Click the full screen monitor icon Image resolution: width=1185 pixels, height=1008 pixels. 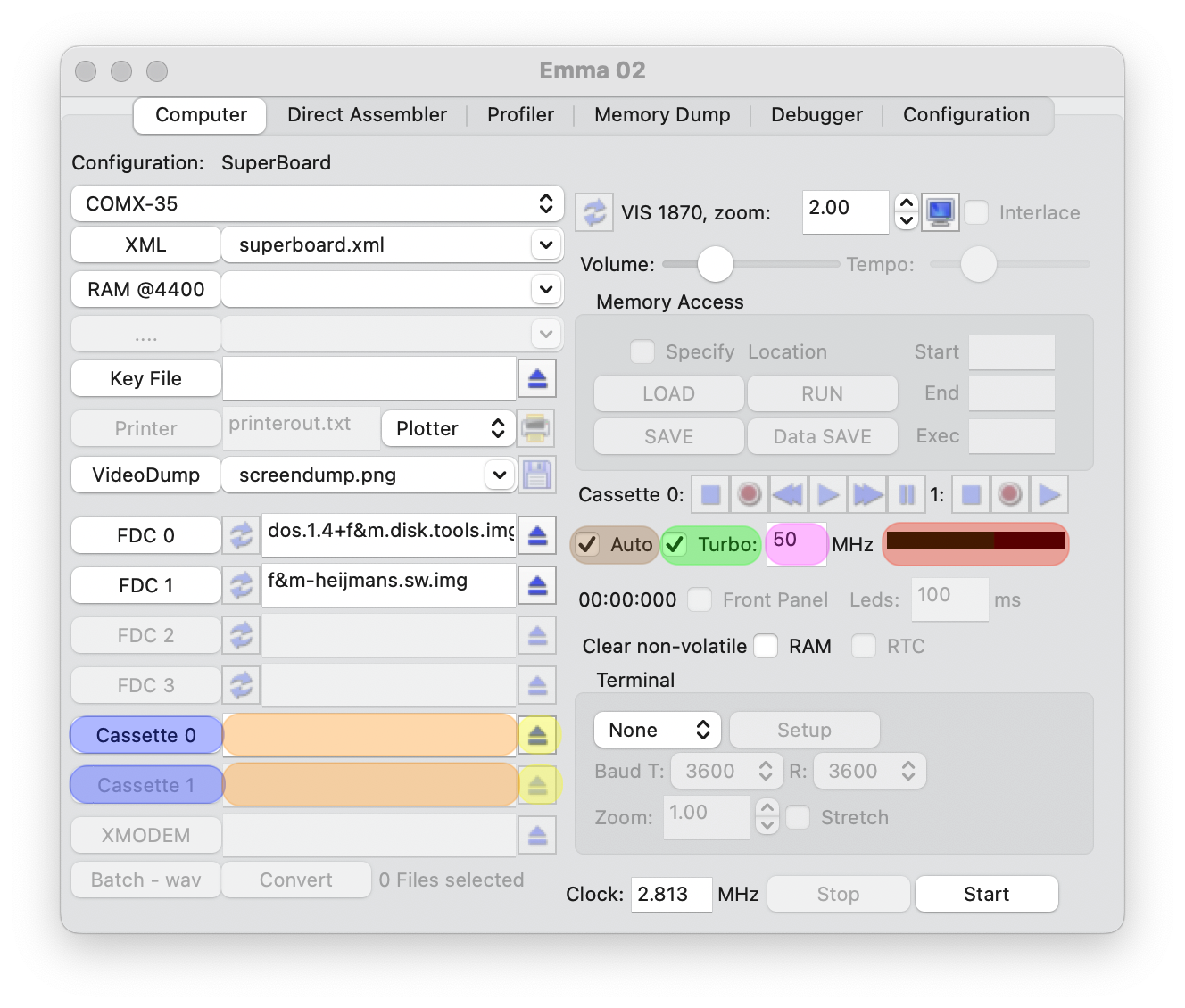(x=941, y=212)
